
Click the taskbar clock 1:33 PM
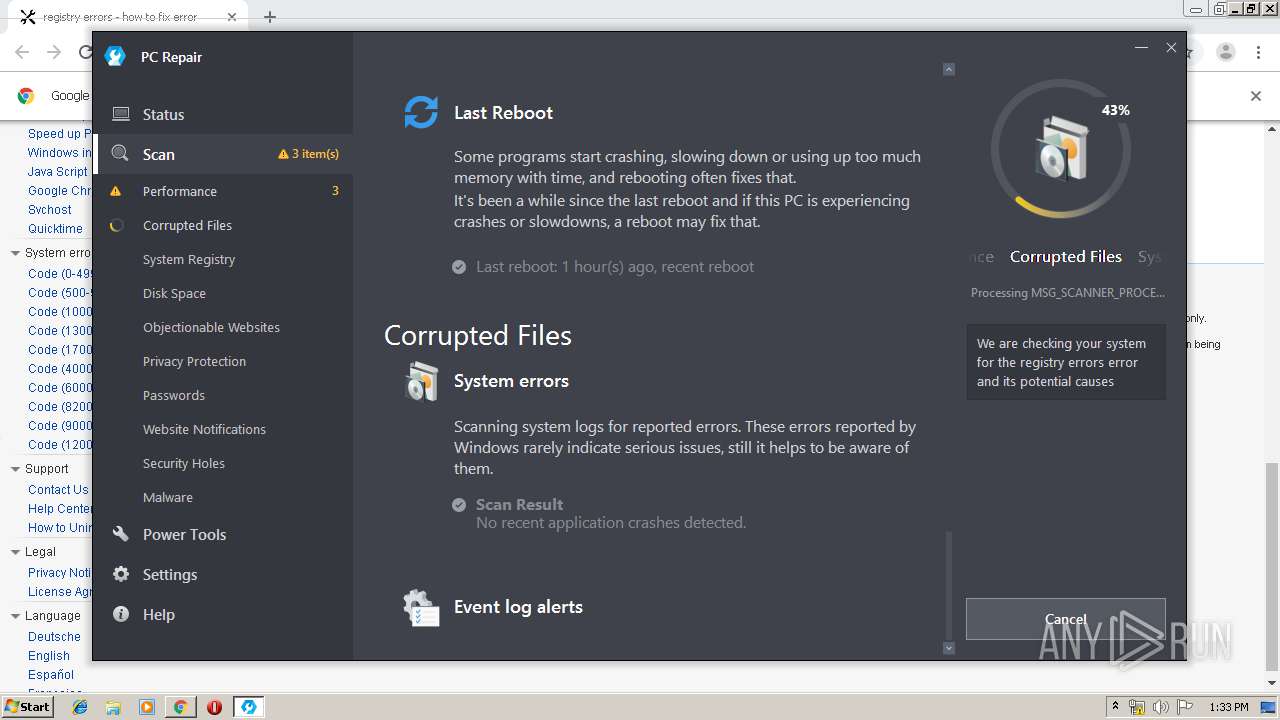(1229, 707)
